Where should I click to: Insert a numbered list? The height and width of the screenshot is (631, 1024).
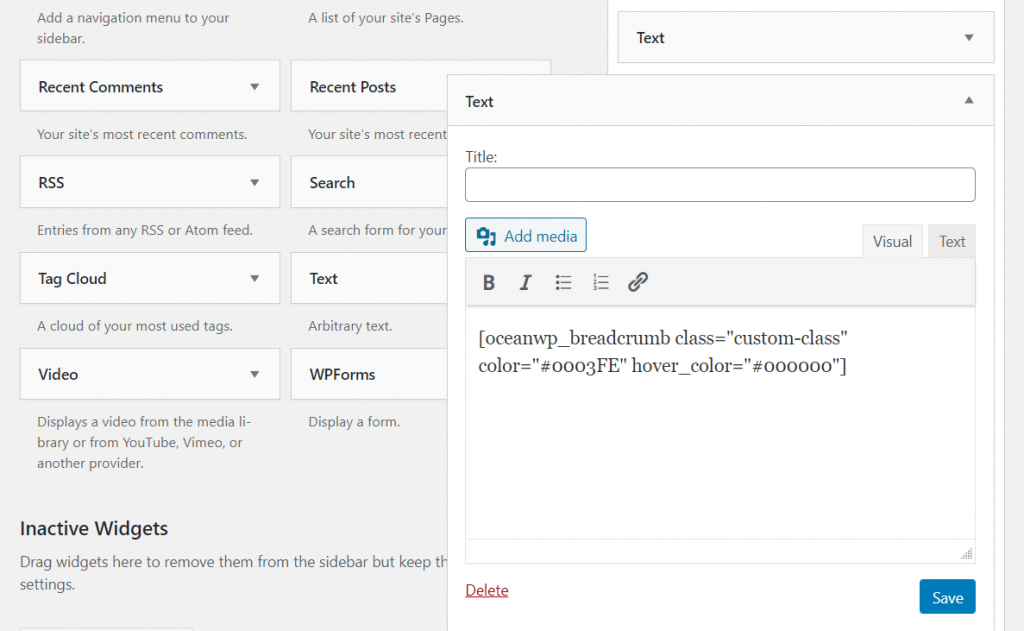pos(600,282)
